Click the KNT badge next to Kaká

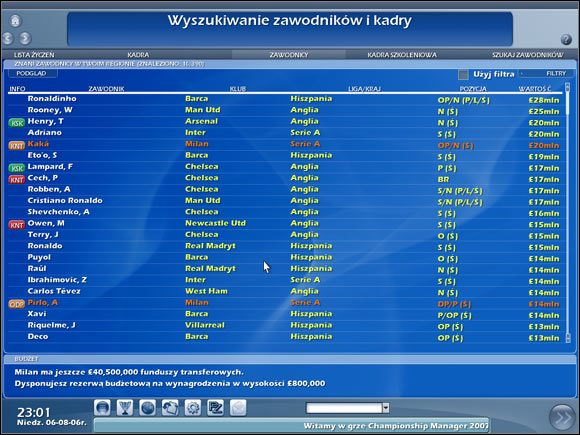[17, 145]
